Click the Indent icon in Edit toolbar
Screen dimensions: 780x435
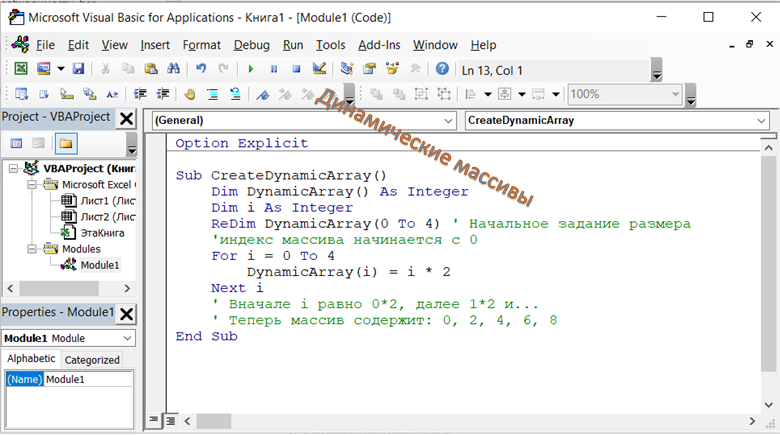pos(140,94)
